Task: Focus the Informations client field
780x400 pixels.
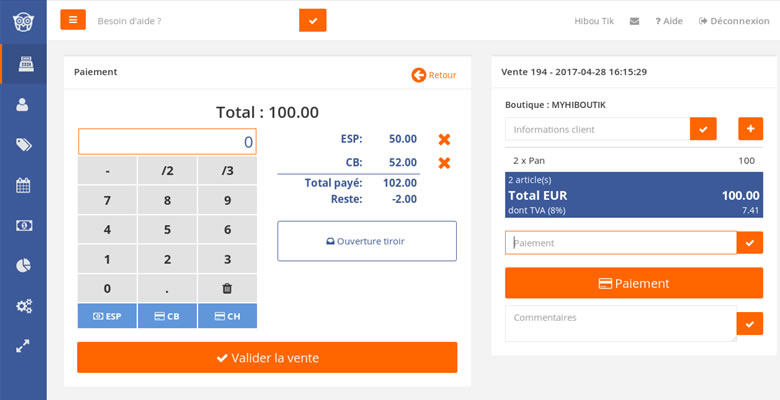Action: [x=597, y=129]
